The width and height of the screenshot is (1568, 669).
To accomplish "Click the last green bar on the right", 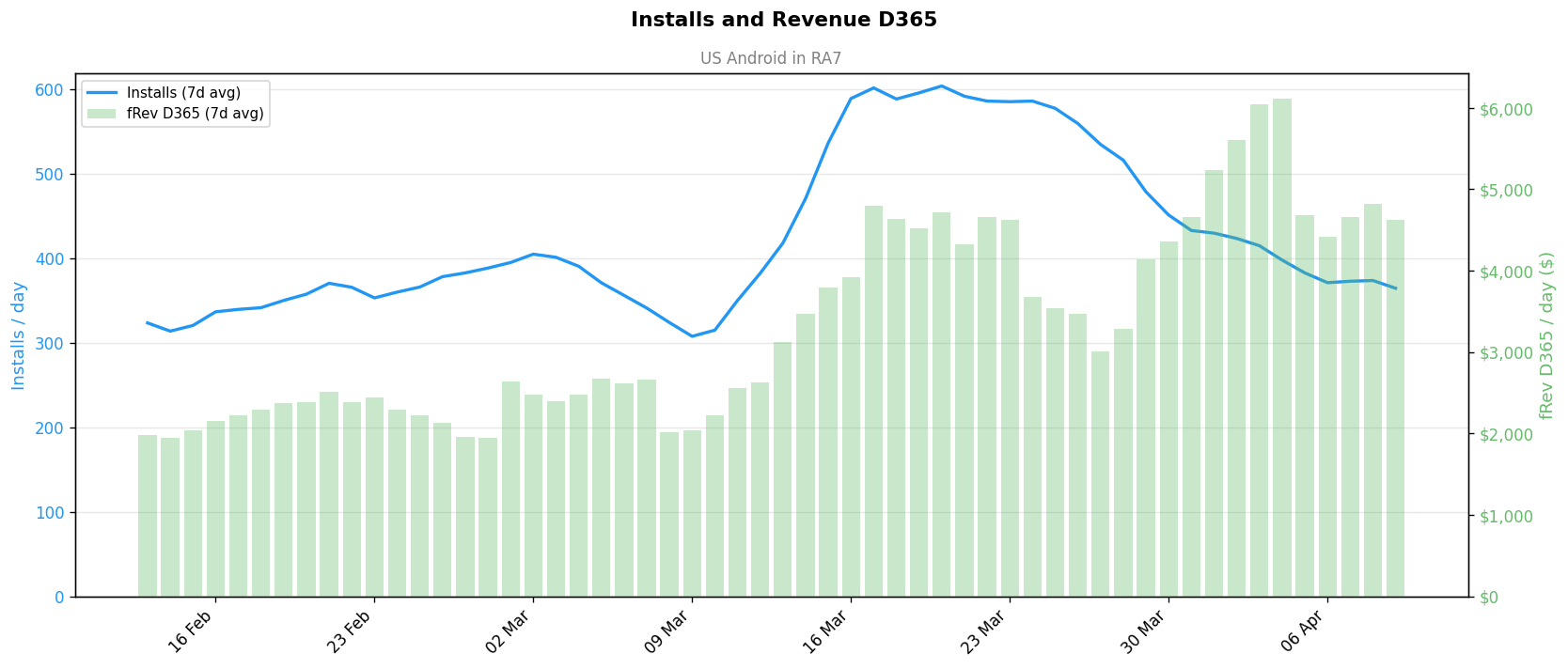I will (1395, 408).
